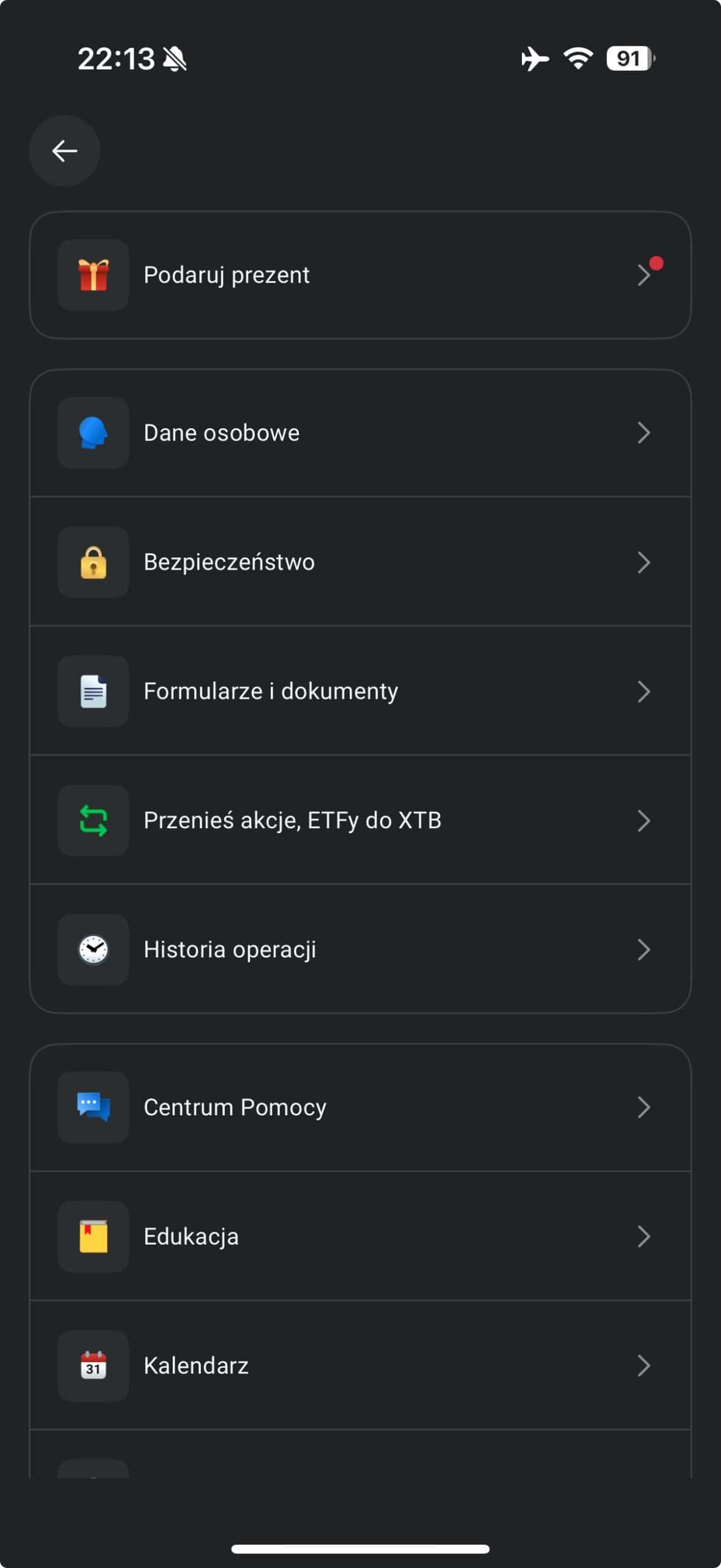
Task: Select the Historia operacji menu item
Action: point(230,950)
